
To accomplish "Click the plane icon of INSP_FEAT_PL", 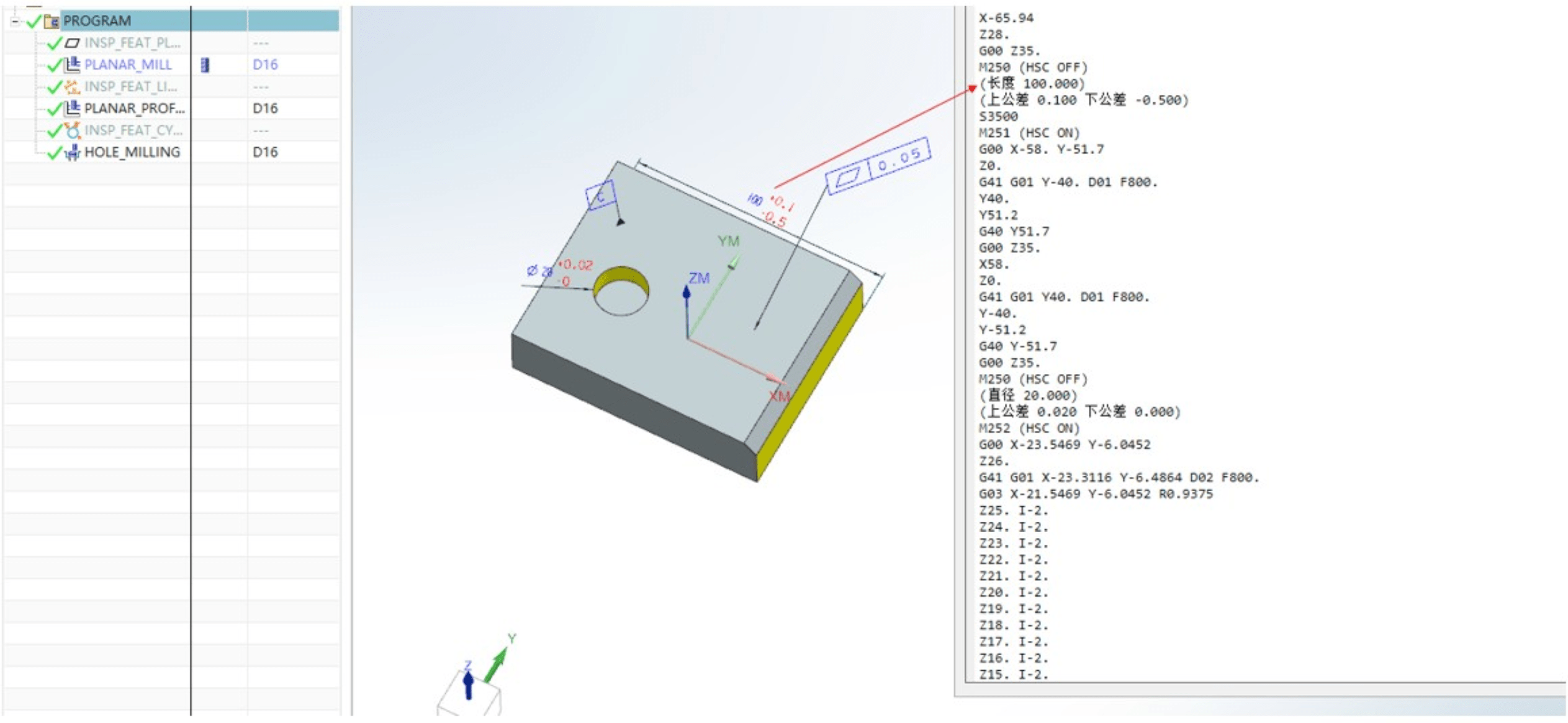I will [73, 43].
